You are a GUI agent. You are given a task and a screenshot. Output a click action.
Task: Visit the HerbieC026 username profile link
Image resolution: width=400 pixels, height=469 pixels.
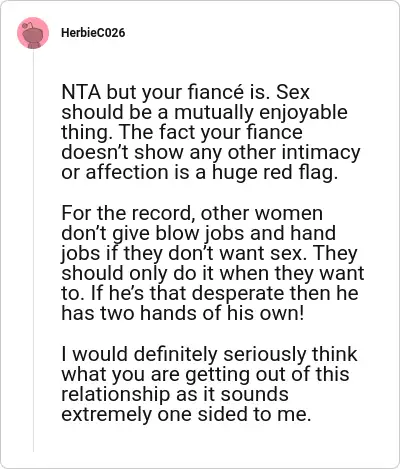tap(93, 33)
